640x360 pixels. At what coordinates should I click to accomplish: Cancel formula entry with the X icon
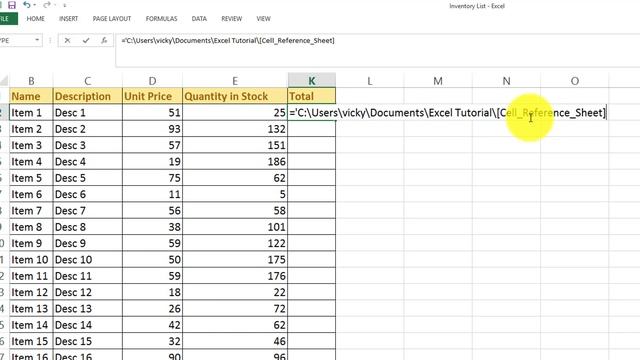pyautogui.click(x=67, y=40)
